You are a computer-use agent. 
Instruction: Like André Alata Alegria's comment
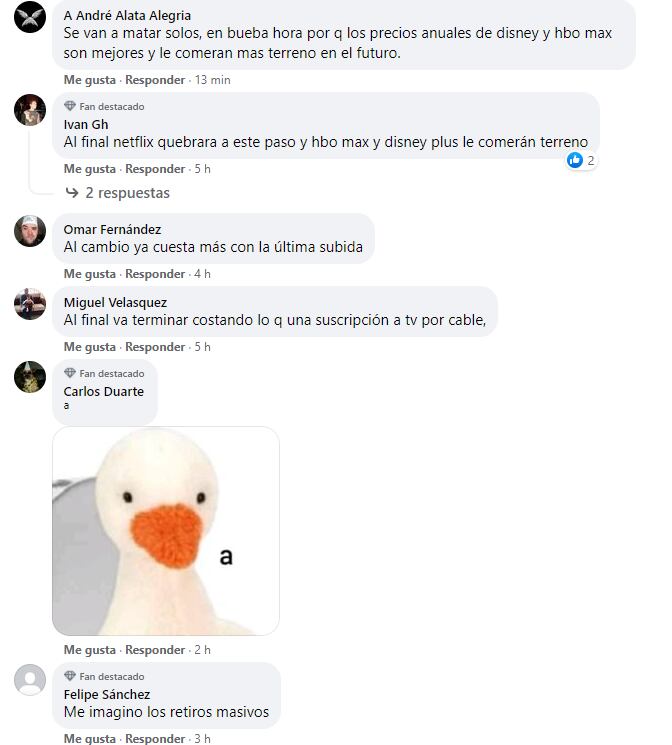coord(90,80)
